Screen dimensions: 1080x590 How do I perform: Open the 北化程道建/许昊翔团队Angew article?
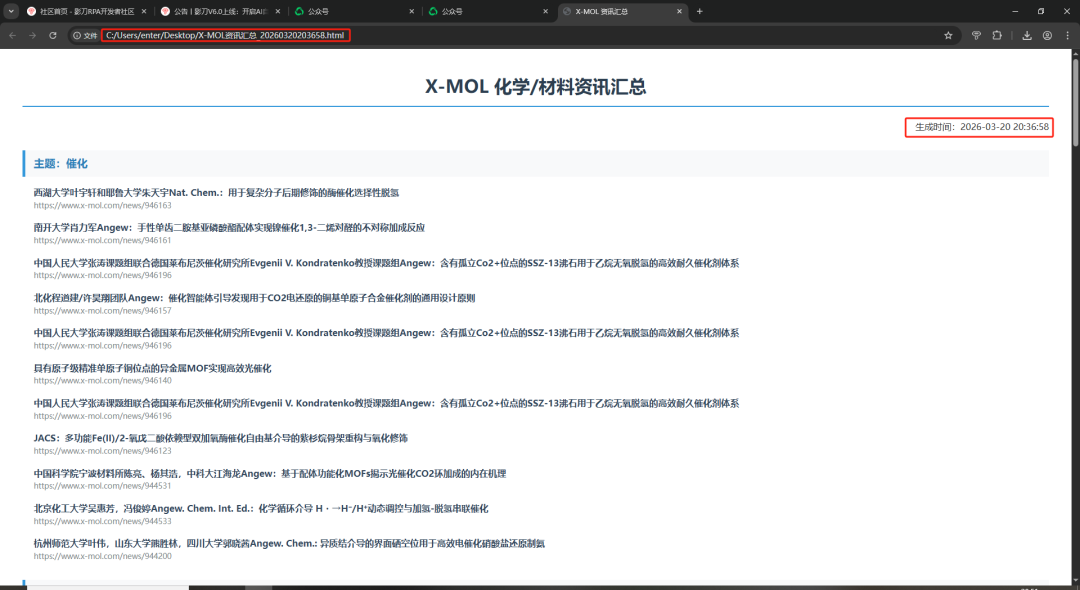coord(254,298)
